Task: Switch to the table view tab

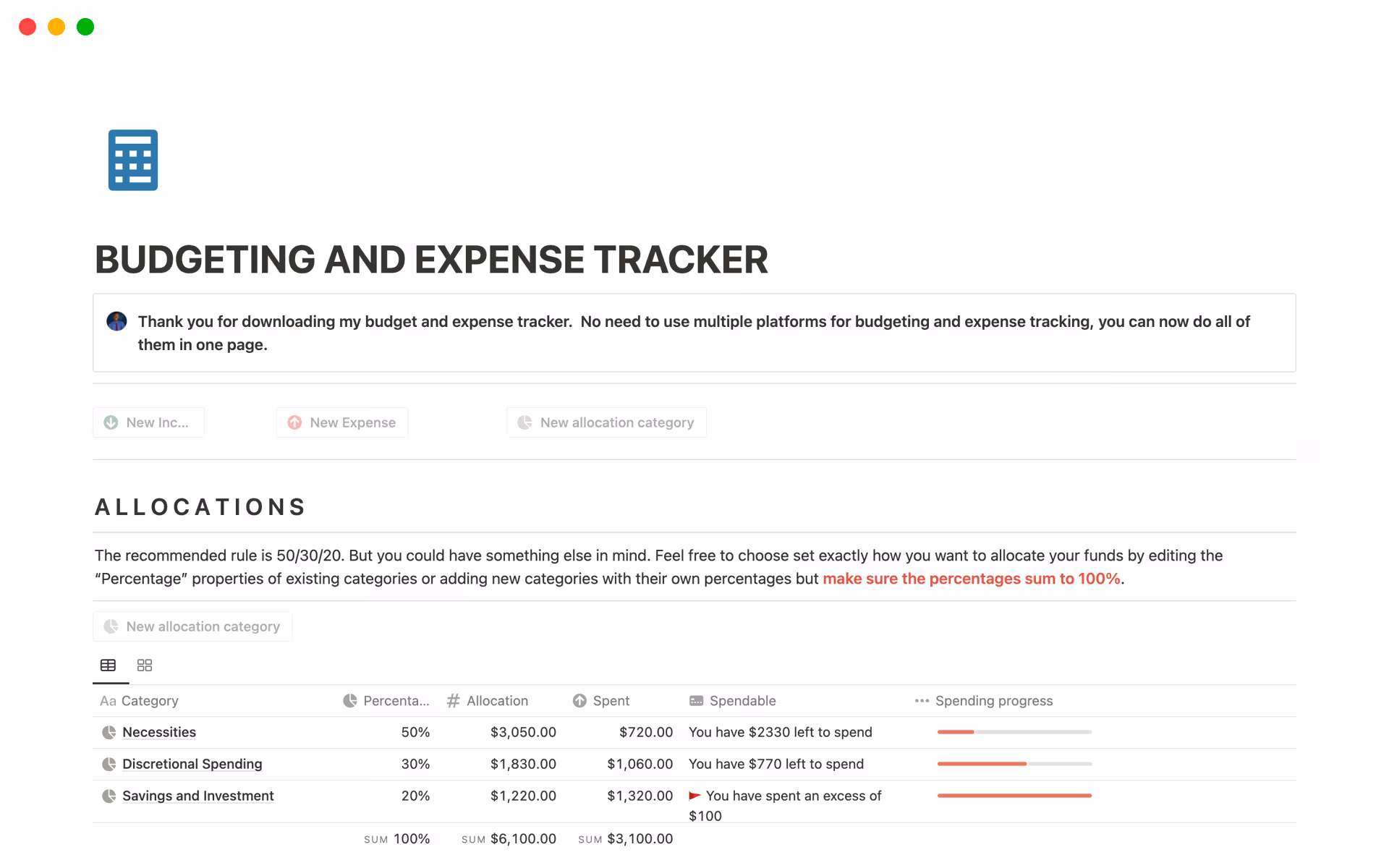Action: pyautogui.click(x=108, y=665)
